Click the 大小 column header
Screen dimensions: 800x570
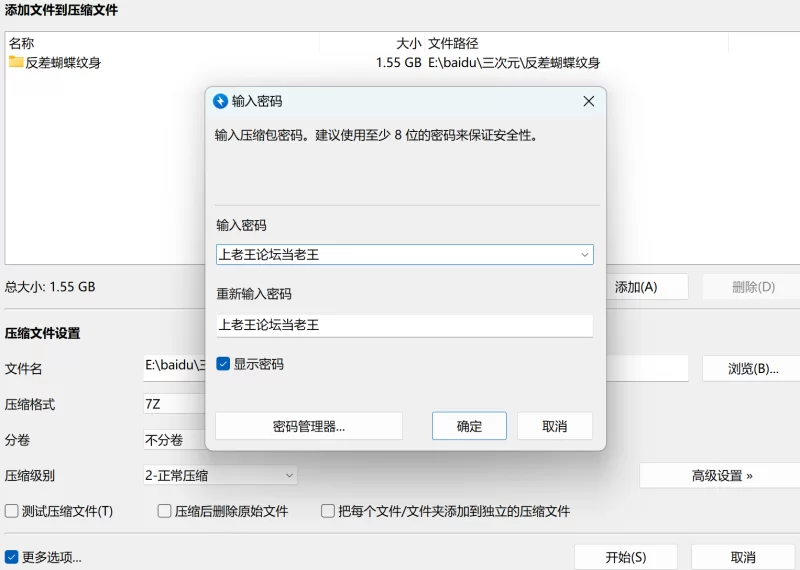(x=372, y=43)
